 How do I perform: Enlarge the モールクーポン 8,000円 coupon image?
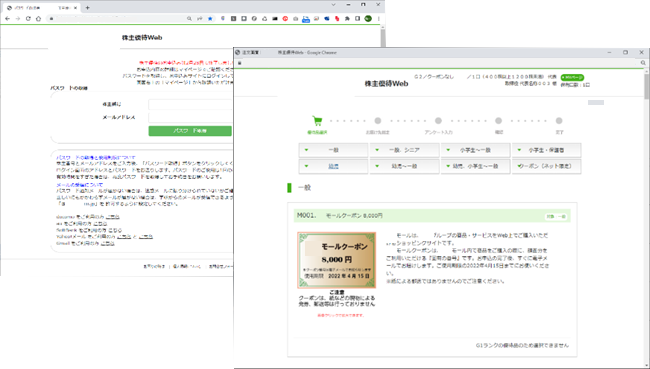pyautogui.click(x=337, y=260)
